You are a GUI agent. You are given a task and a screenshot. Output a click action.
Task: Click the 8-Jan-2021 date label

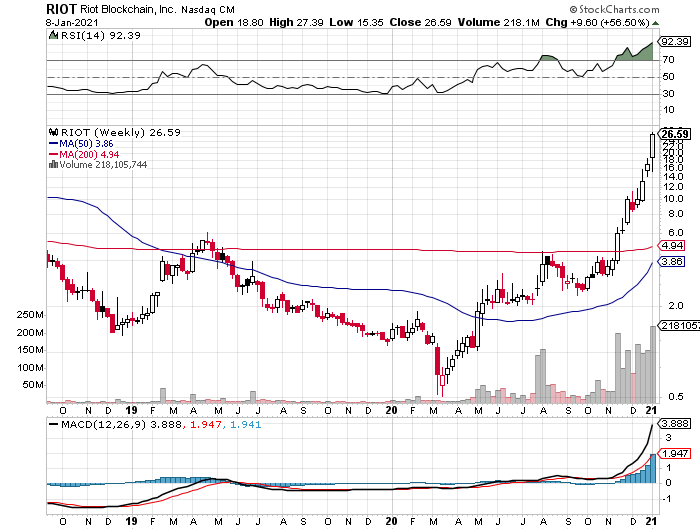72,22
